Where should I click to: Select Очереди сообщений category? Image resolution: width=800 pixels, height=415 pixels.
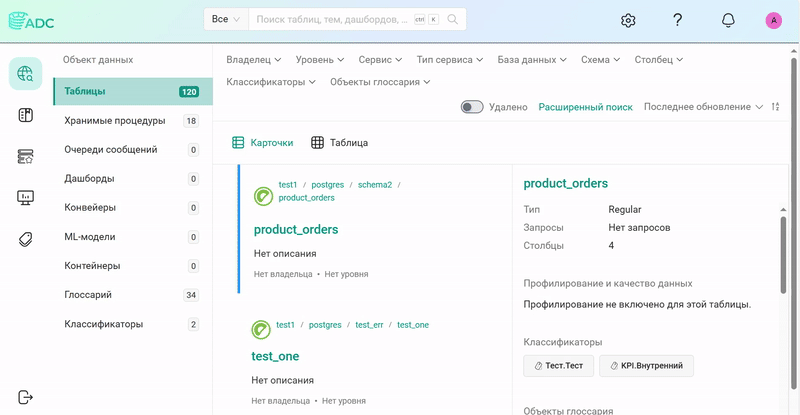(133, 150)
